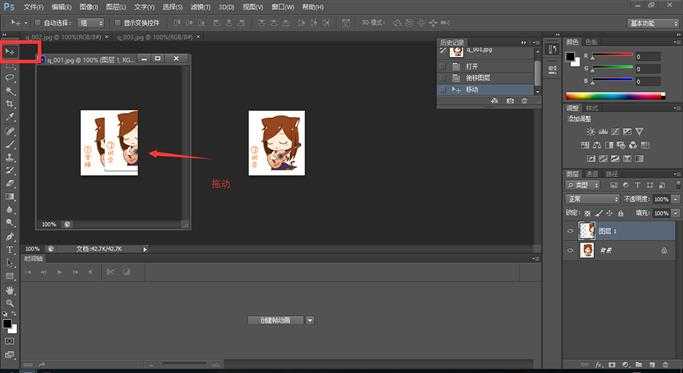Add a Channel Mixer adjustment
Viewport: 683px width, 373px height.
633,145
